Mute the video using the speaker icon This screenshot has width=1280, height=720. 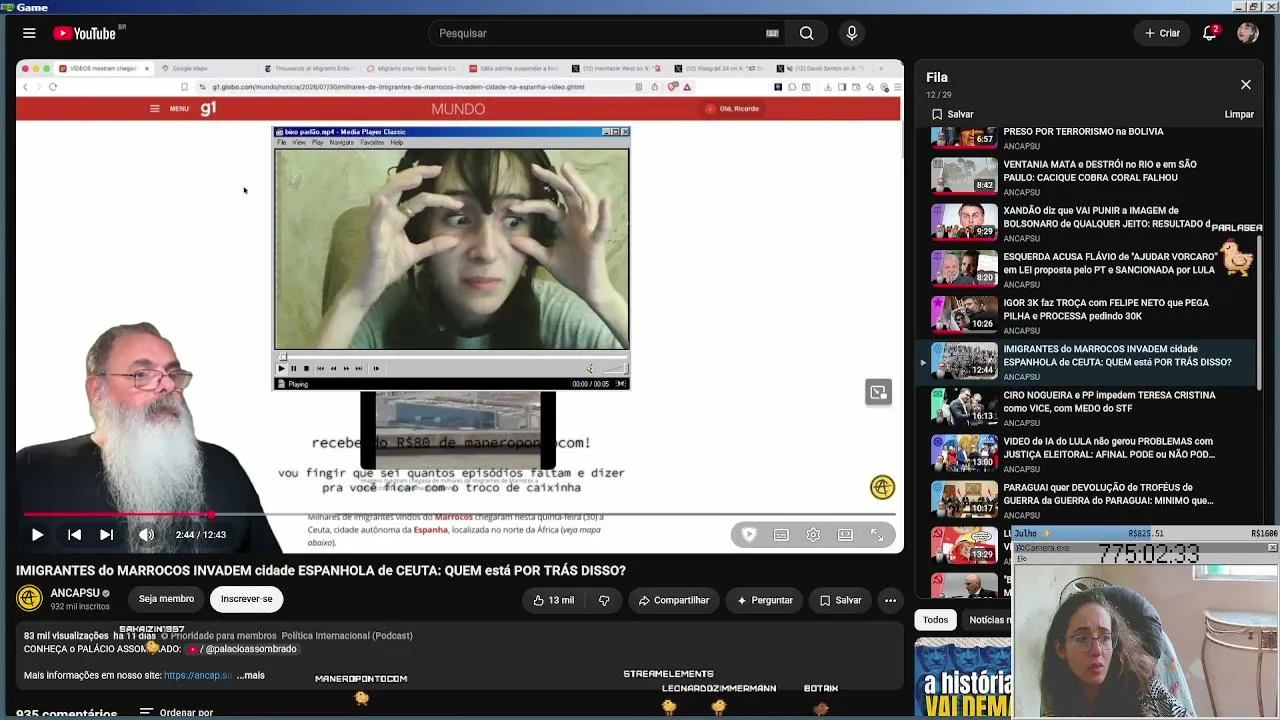[x=146, y=535]
